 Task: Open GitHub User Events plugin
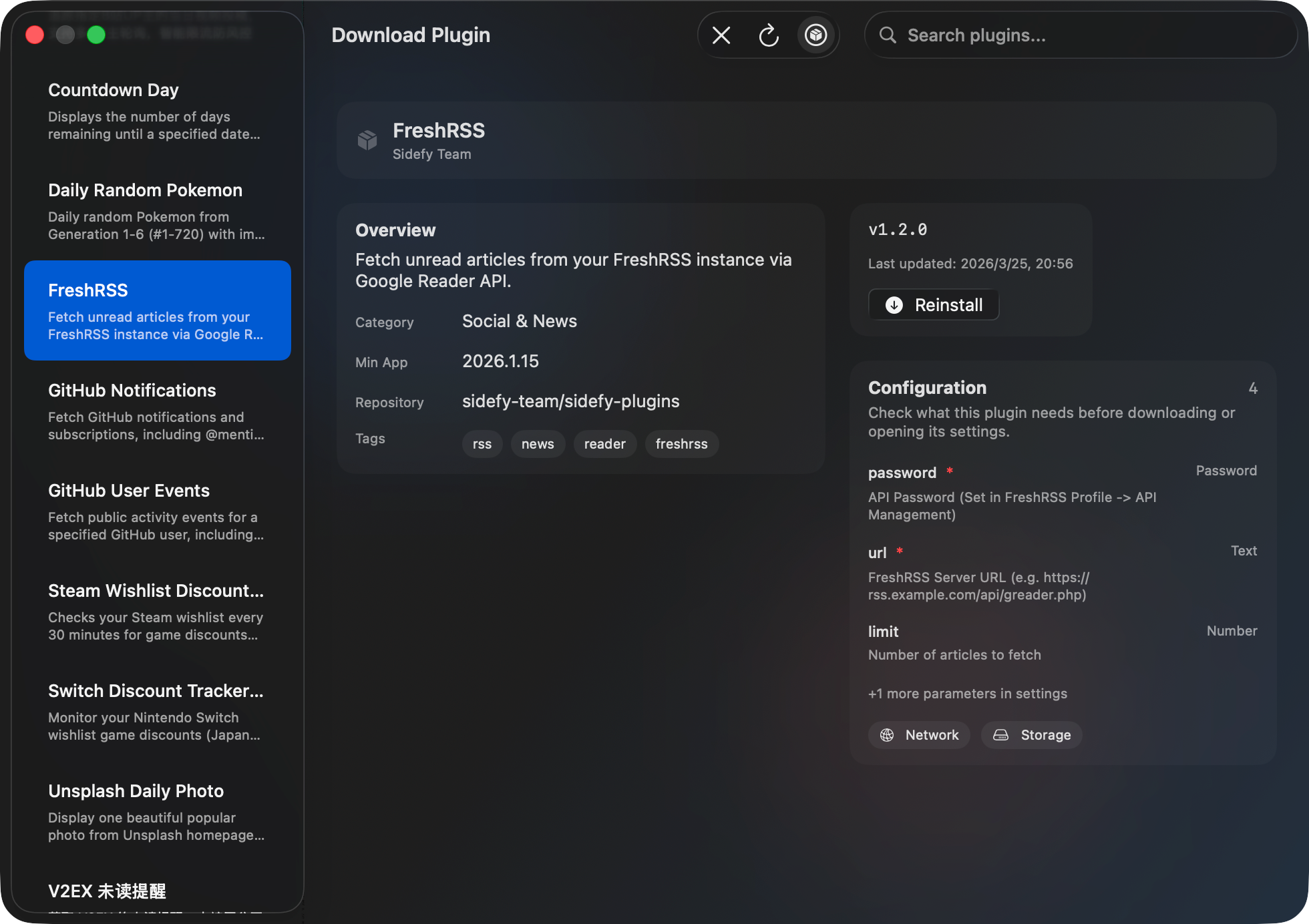point(158,511)
